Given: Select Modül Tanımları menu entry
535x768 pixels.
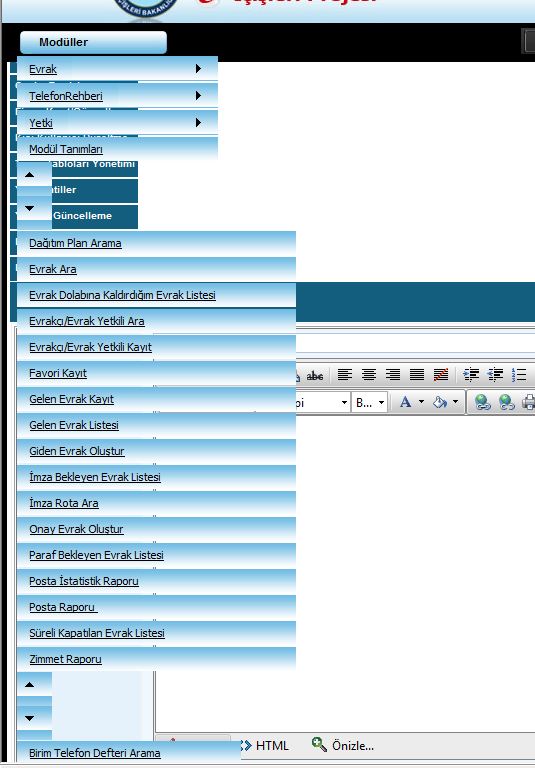Looking at the screenshot, I should click(x=117, y=148).
